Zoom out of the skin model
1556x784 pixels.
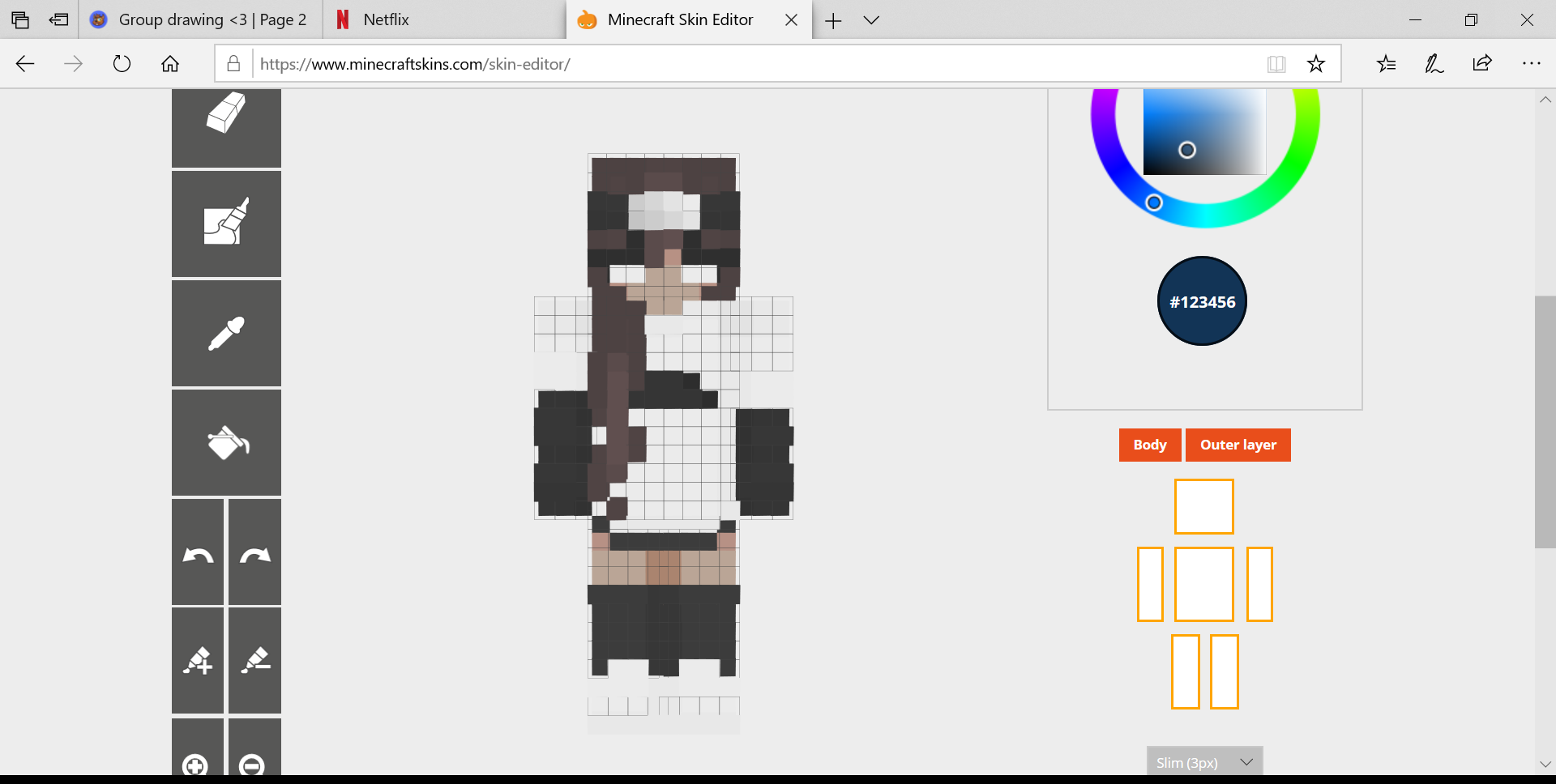point(254,748)
